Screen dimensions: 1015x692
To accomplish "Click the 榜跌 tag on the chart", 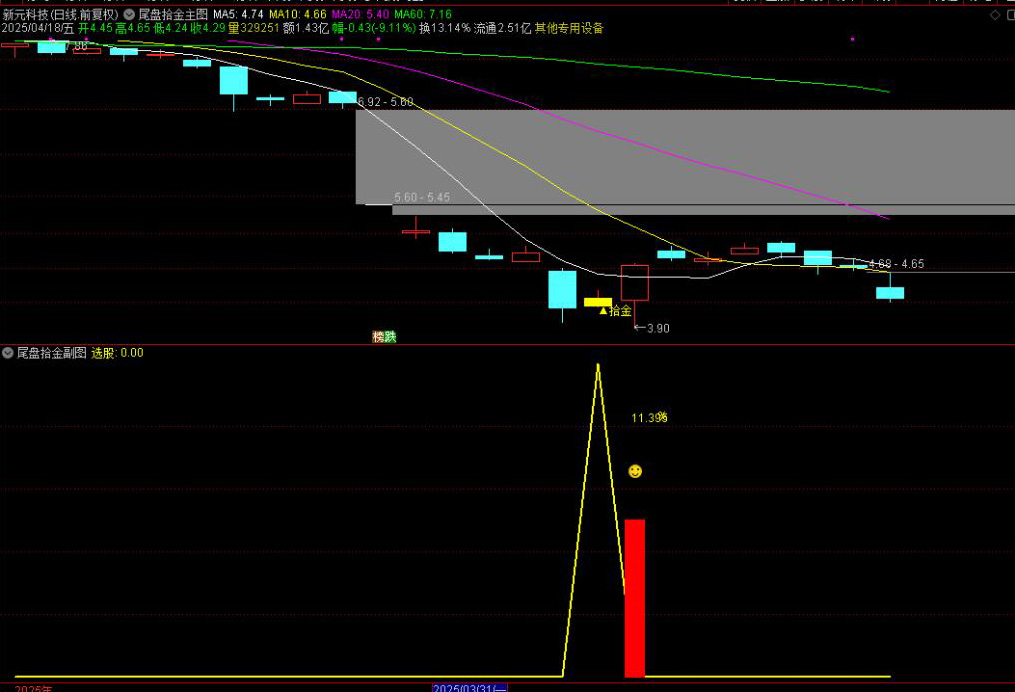I will 384,337.
